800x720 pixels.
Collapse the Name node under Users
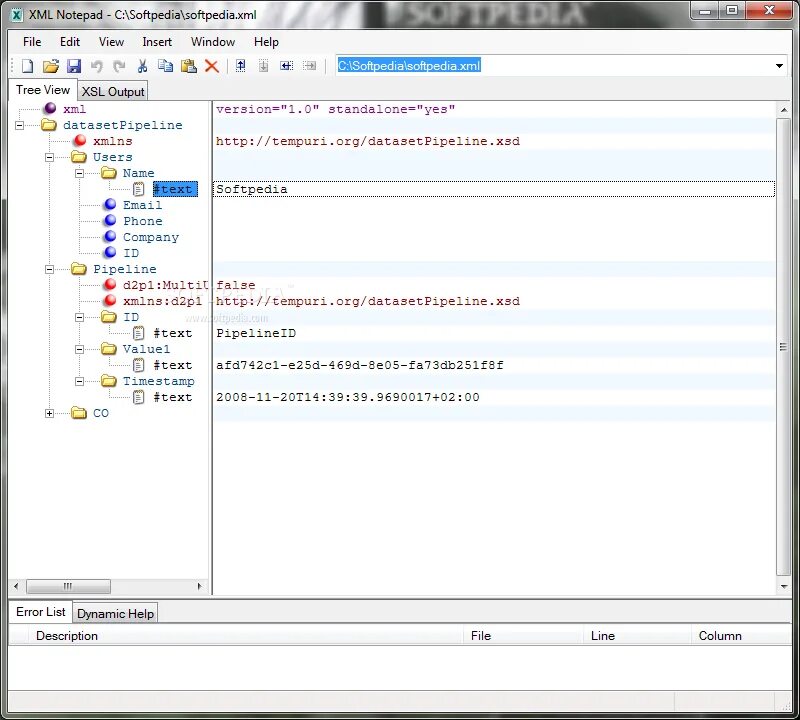[80, 173]
